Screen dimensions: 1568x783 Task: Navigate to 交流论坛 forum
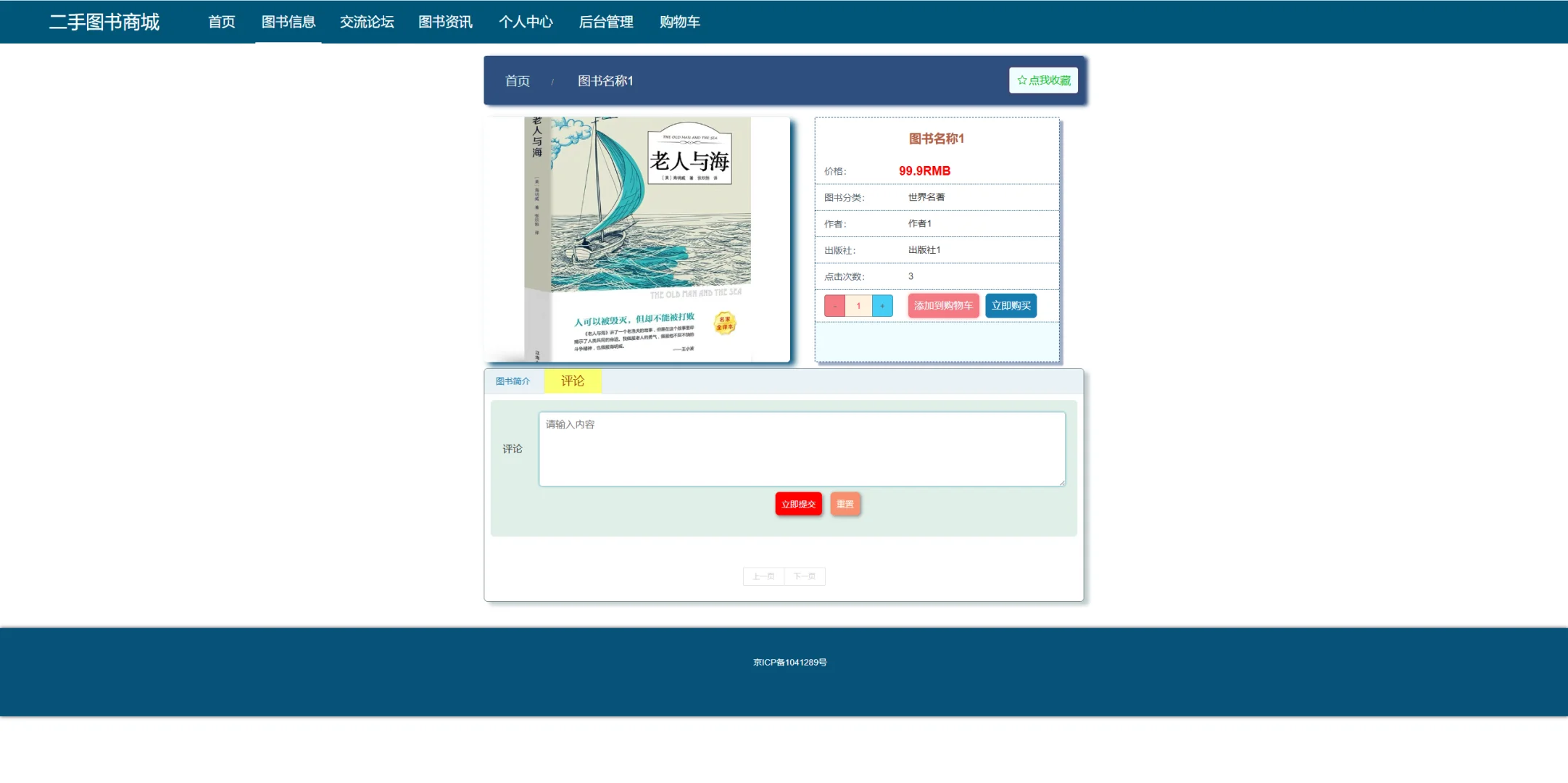click(367, 22)
